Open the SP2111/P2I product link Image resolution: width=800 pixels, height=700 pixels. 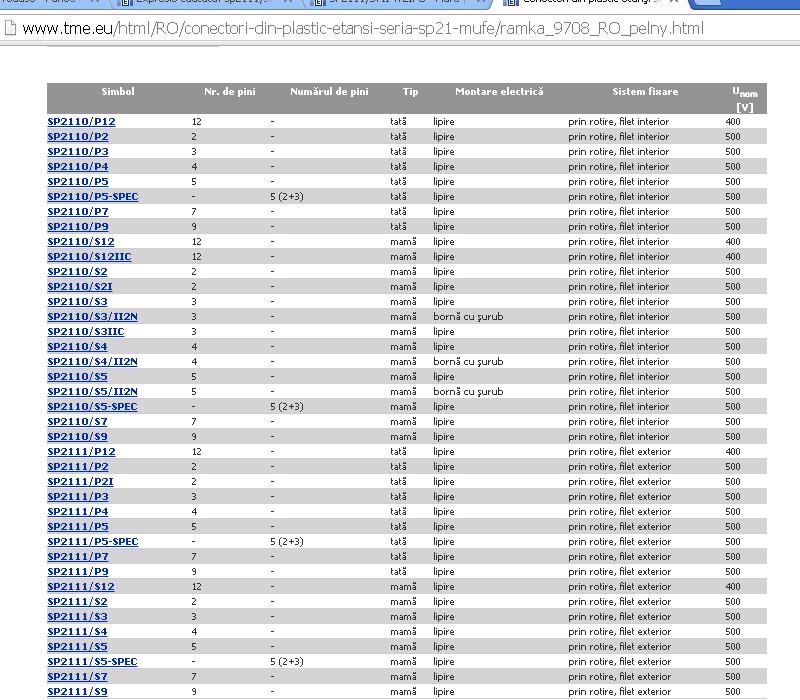[81, 482]
